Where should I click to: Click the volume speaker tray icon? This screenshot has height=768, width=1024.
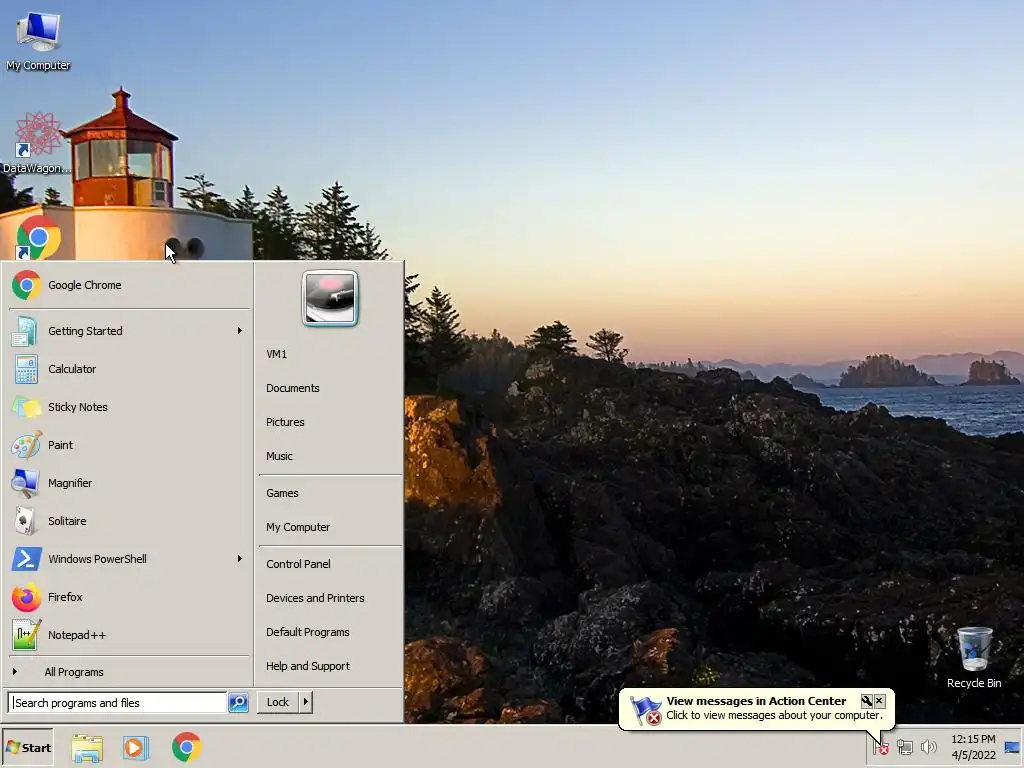click(x=928, y=747)
